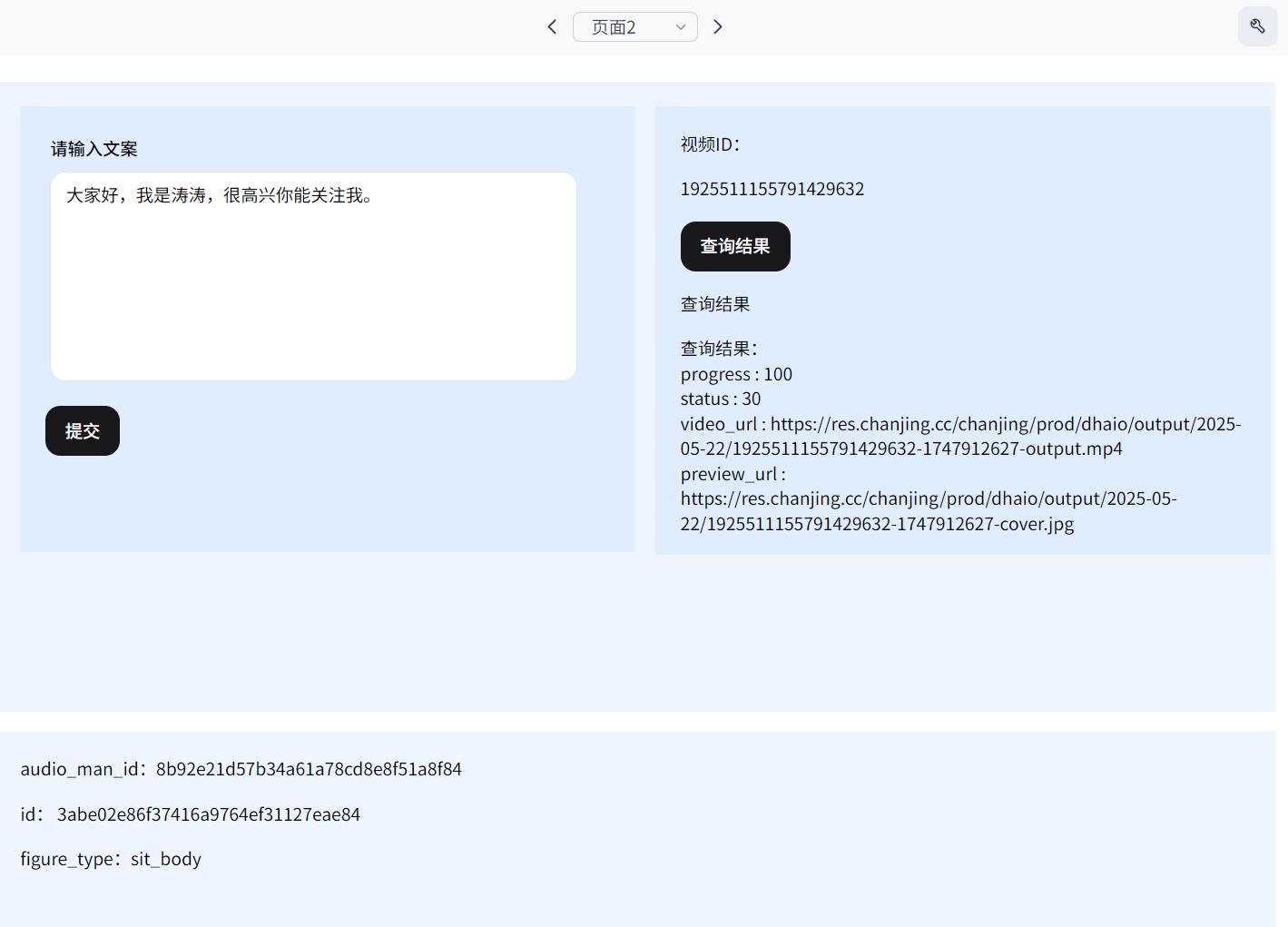Click the 查询结果 caption below the button
Viewport: 1288px width, 927px height.
pos(715,304)
